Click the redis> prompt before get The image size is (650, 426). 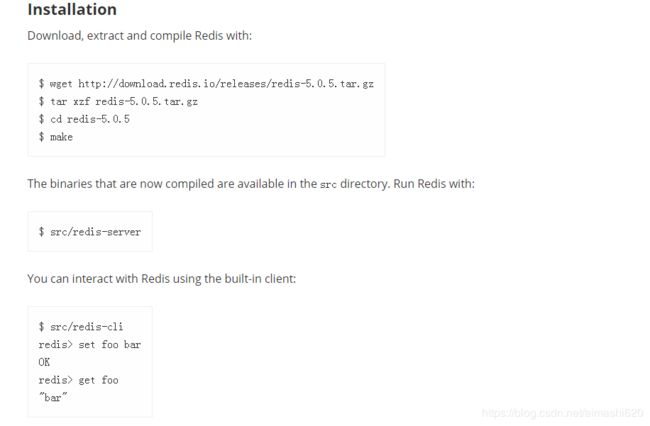point(53,380)
